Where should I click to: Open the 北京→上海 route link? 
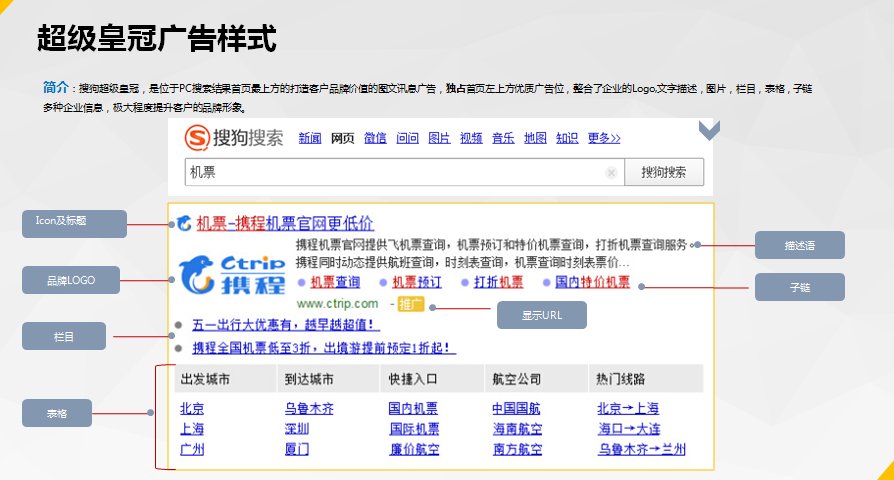point(628,409)
